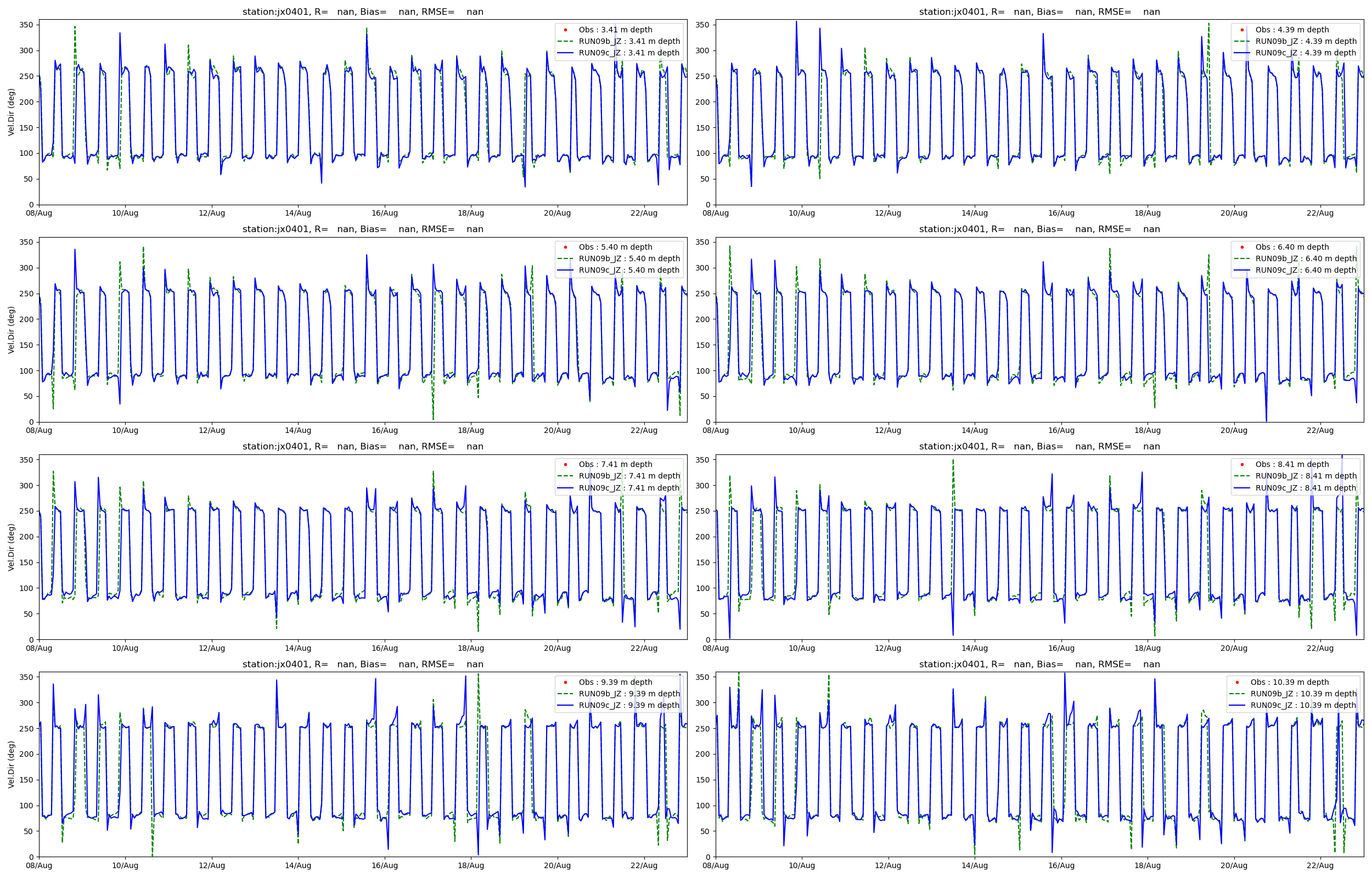Click the green dashed RUN09b_JZ 4.39 m legend line
This screenshot has width=1372, height=878.
click(1241, 41)
